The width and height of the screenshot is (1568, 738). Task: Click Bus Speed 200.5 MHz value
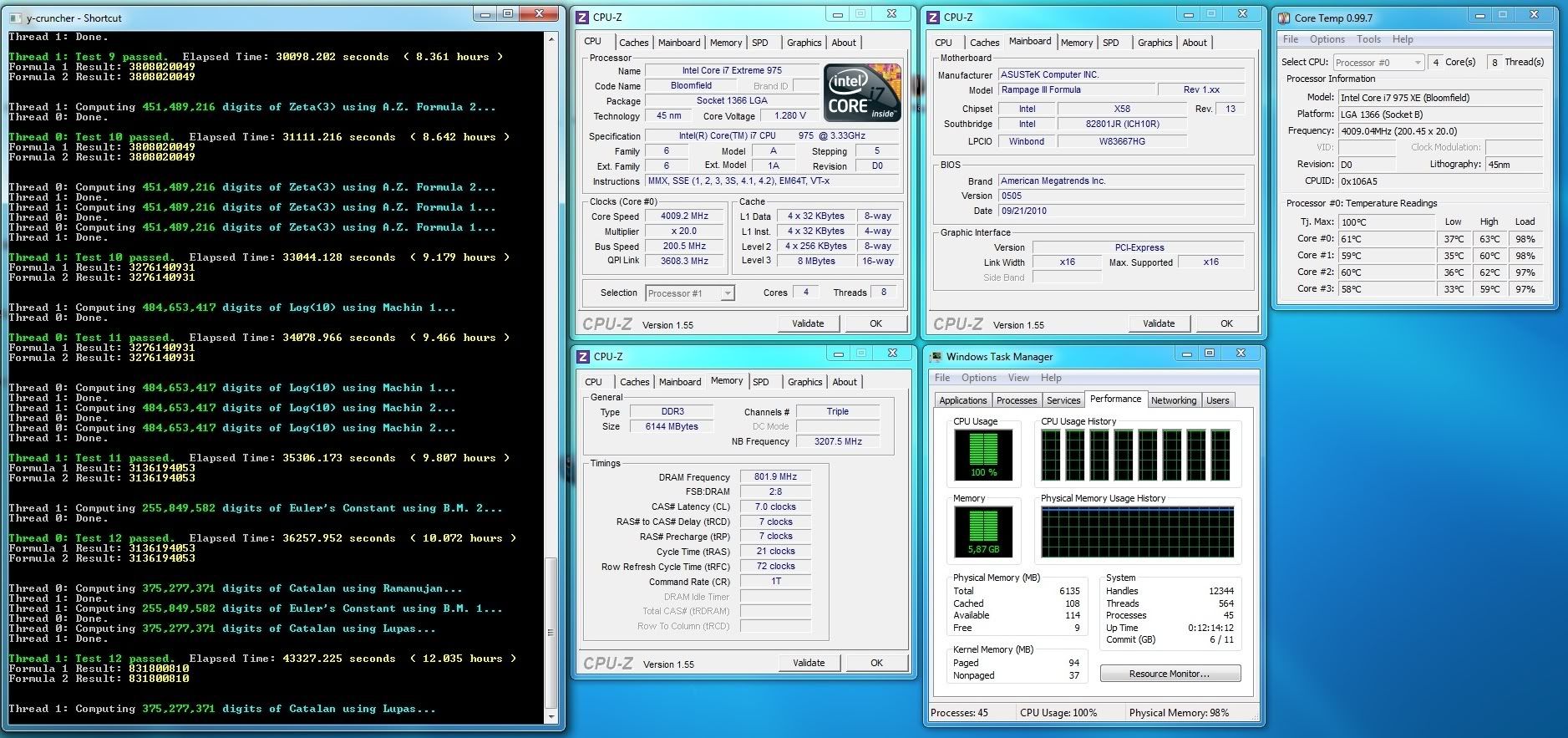(684, 247)
